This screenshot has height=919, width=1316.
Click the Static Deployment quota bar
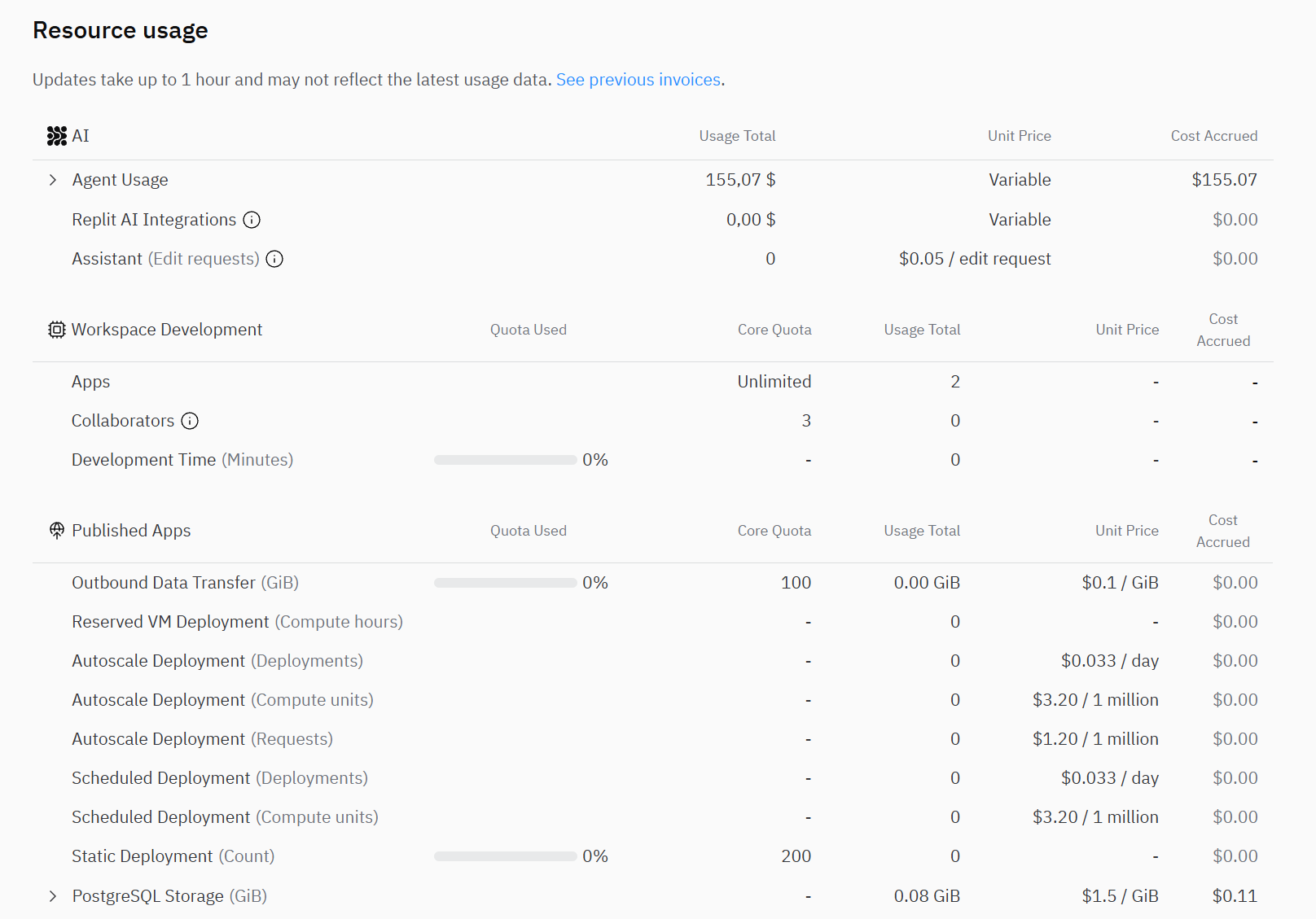505,856
